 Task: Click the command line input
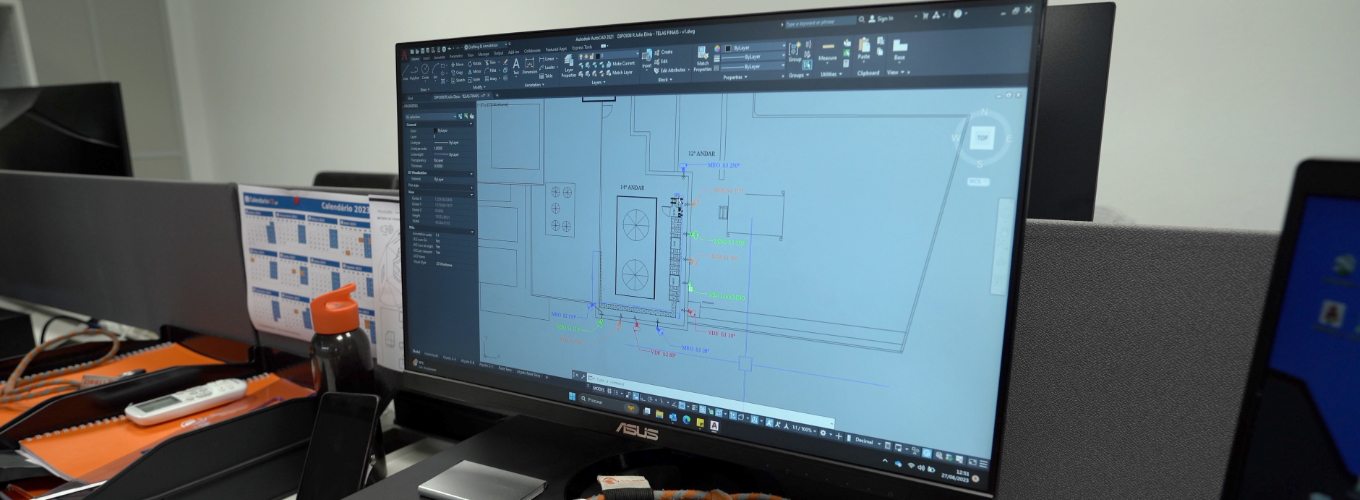click(710, 400)
